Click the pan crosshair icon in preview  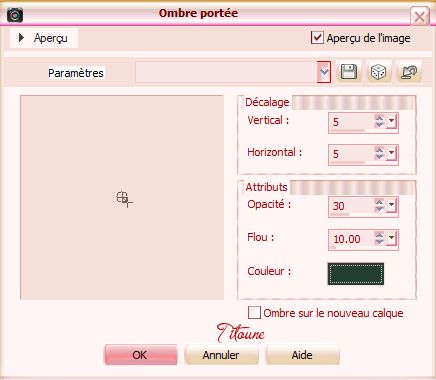coord(124,199)
